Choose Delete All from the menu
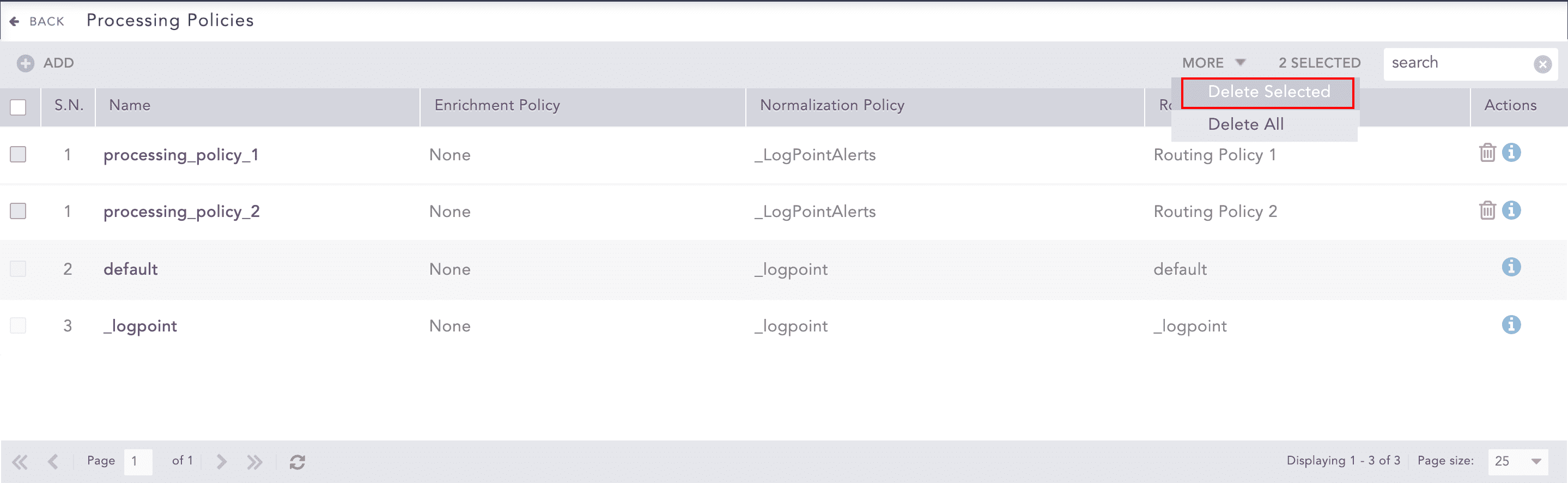This screenshot has height=483, width=1568. tap(1246, 124)
